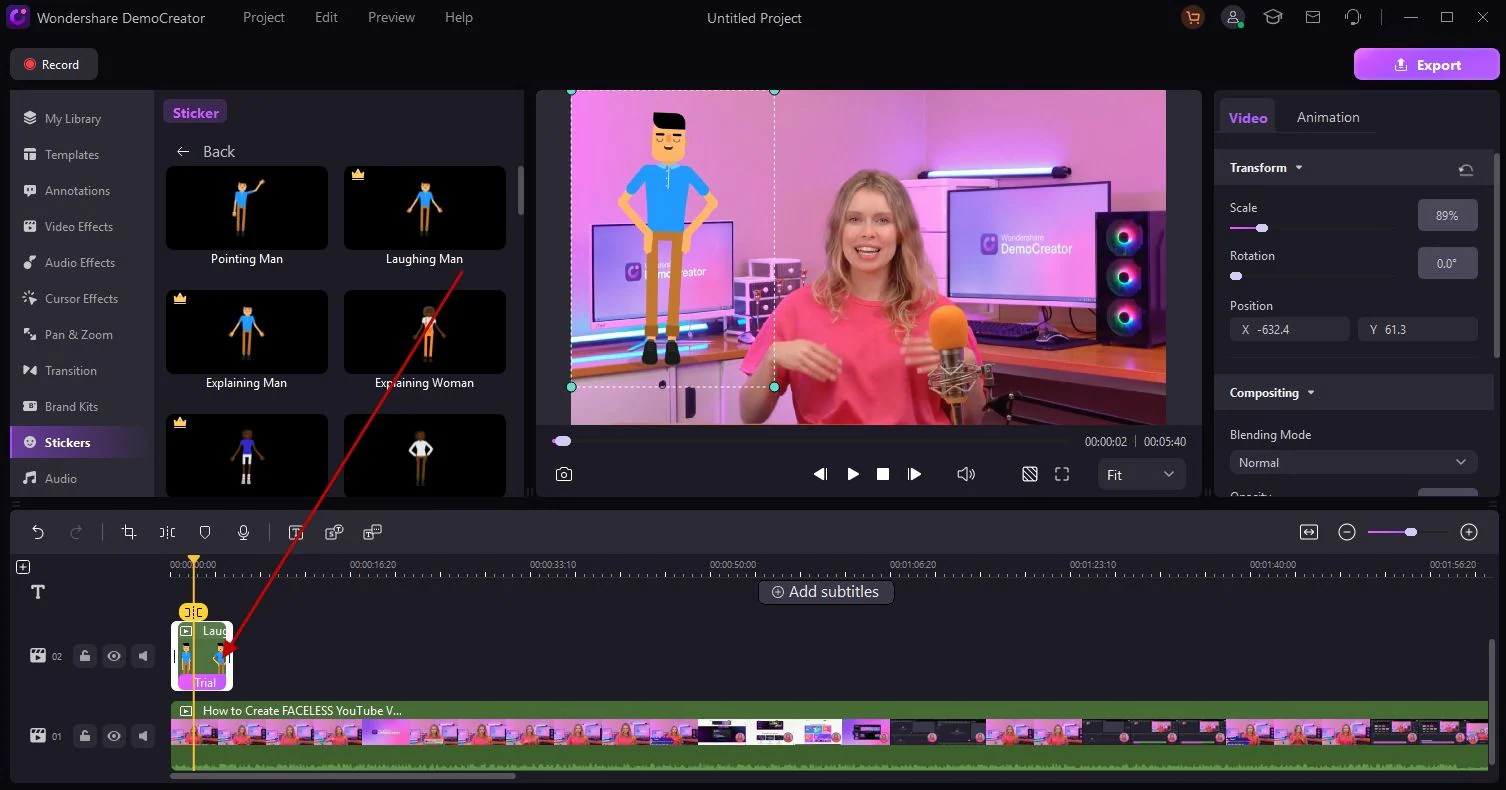
Task: Open the Transition panel
Action: click(71, 370)
